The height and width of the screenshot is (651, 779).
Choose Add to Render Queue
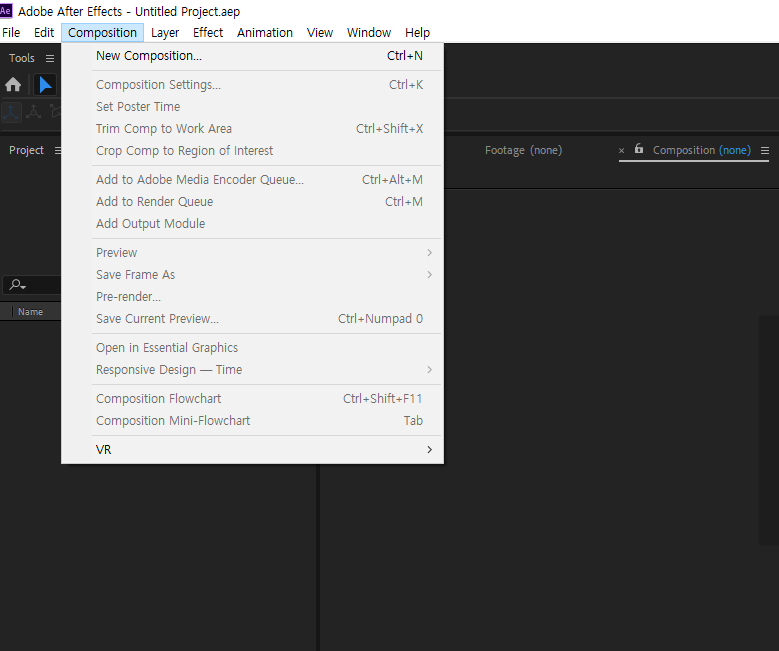pos(252,202)
